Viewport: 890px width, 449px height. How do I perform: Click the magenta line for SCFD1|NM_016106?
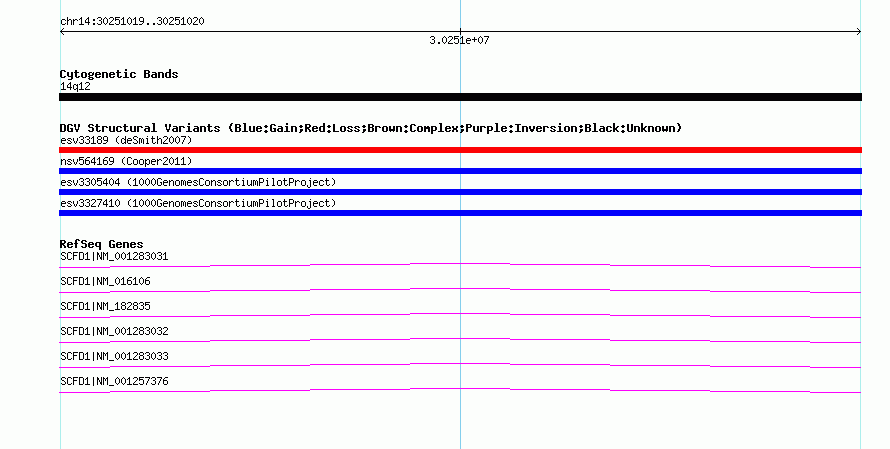[x=460, y=290]
